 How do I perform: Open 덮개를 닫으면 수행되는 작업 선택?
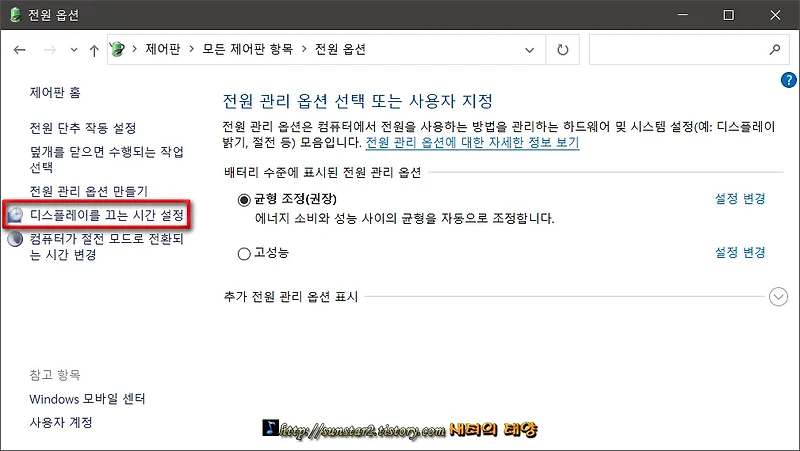coord(106,159)
